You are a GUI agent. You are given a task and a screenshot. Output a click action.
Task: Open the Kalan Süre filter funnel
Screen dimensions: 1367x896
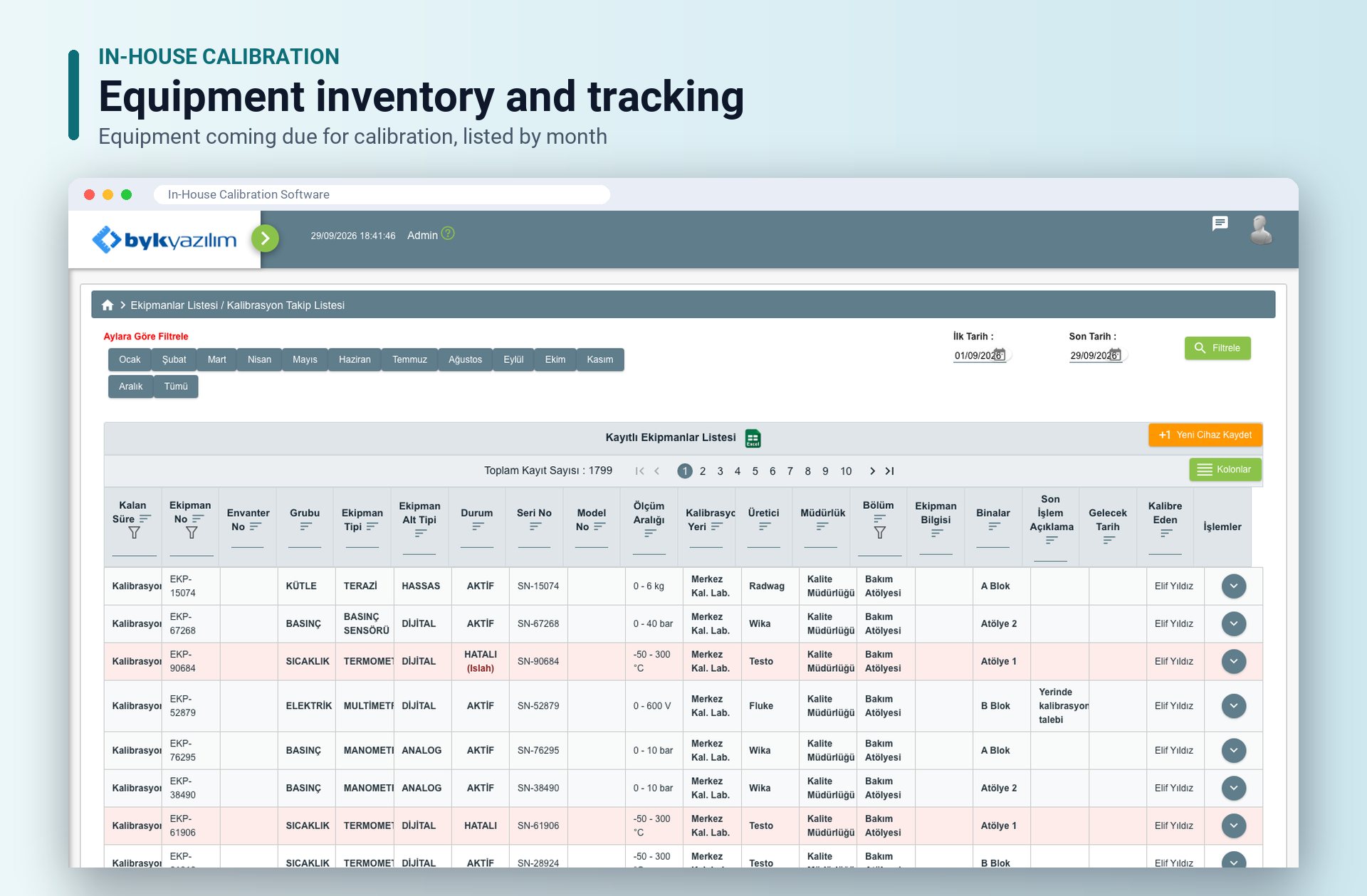[x=134, y=532]
